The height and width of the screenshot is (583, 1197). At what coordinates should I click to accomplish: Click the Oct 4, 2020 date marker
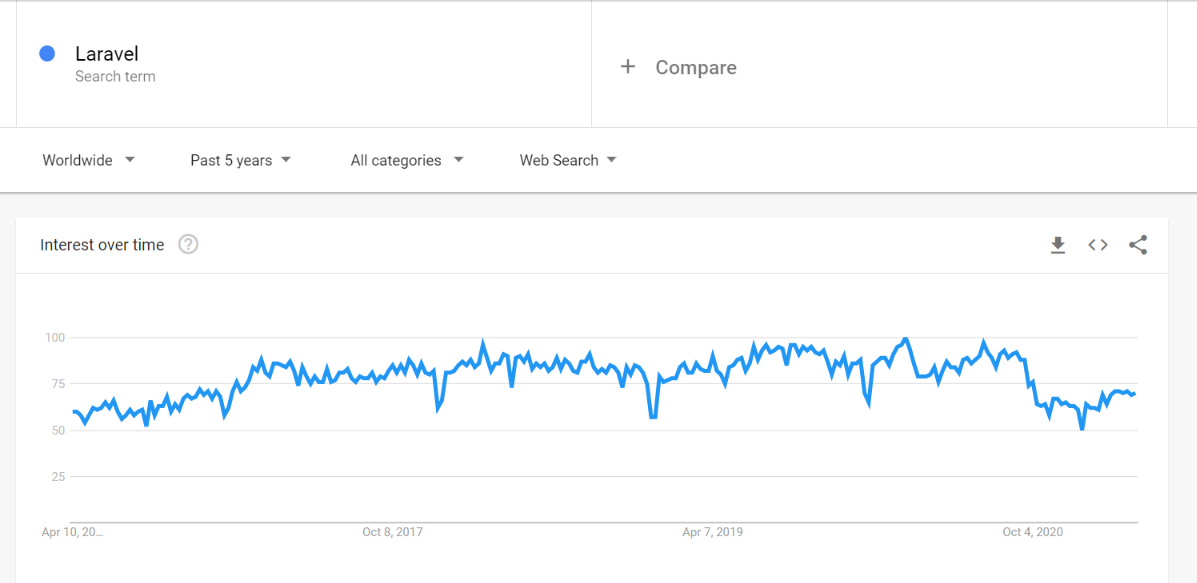[1032, 532]
